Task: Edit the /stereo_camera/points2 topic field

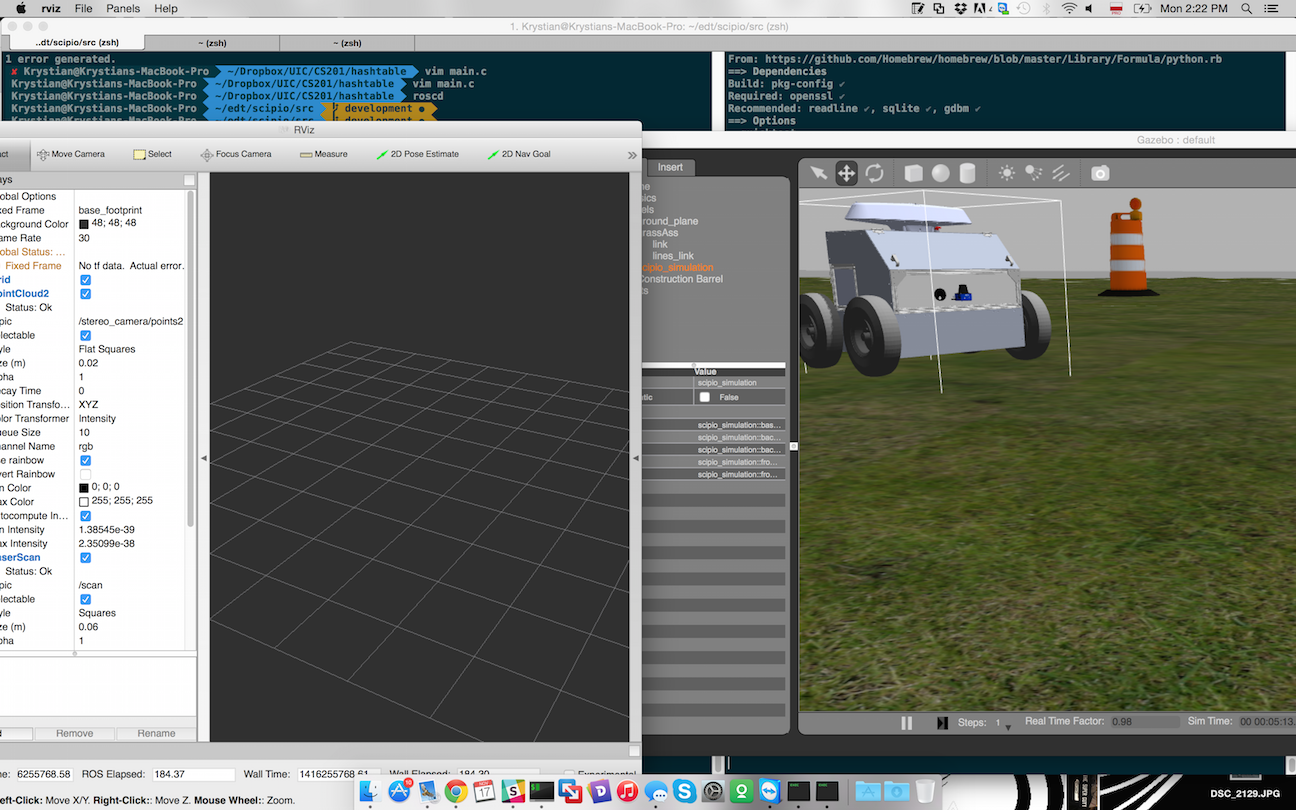Action: 131,321
